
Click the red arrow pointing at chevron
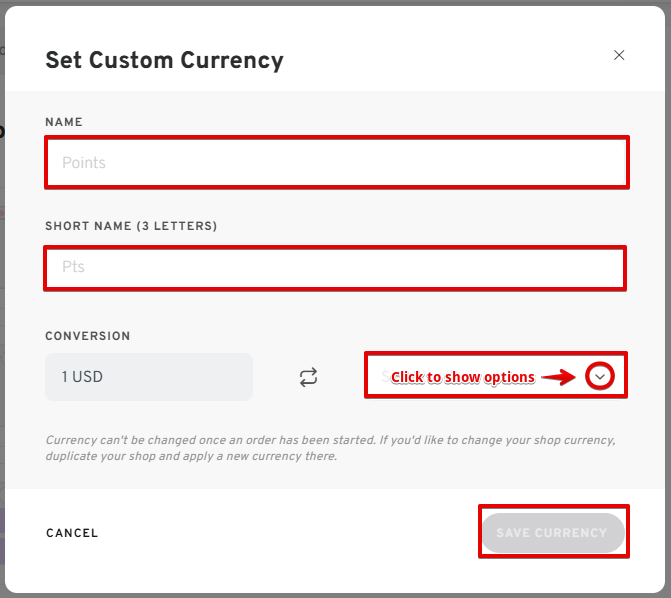click(560, 377)
